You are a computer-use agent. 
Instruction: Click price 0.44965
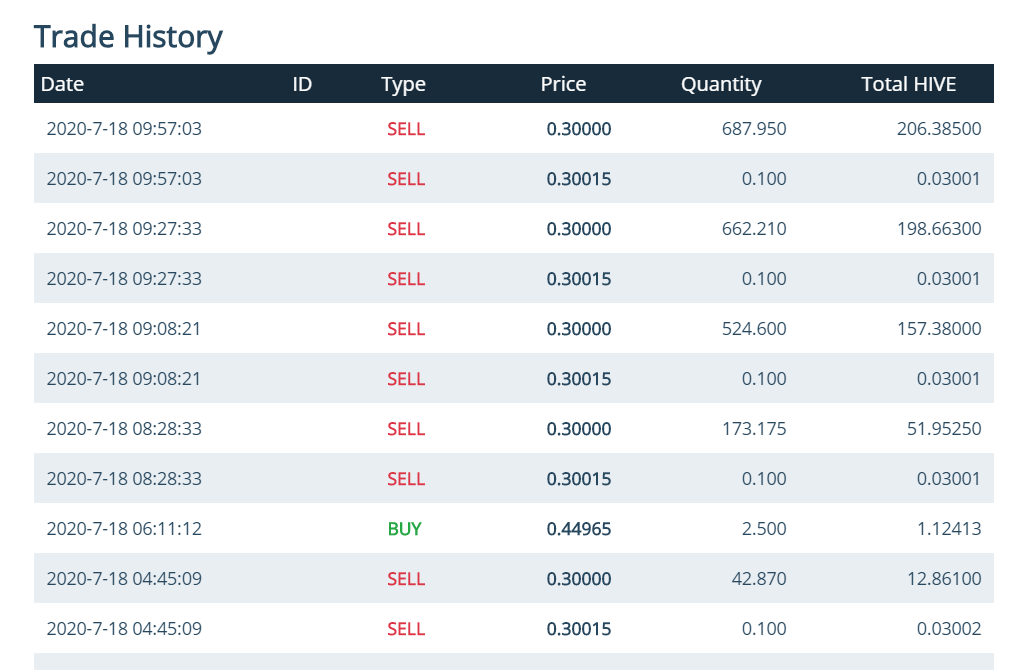tap(579, 529)
